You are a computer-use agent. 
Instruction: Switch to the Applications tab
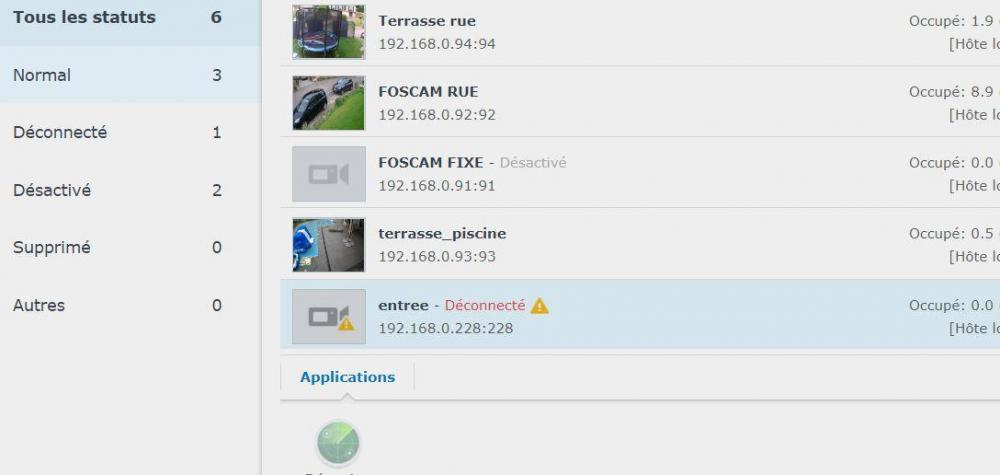click(x=348, y=377)
